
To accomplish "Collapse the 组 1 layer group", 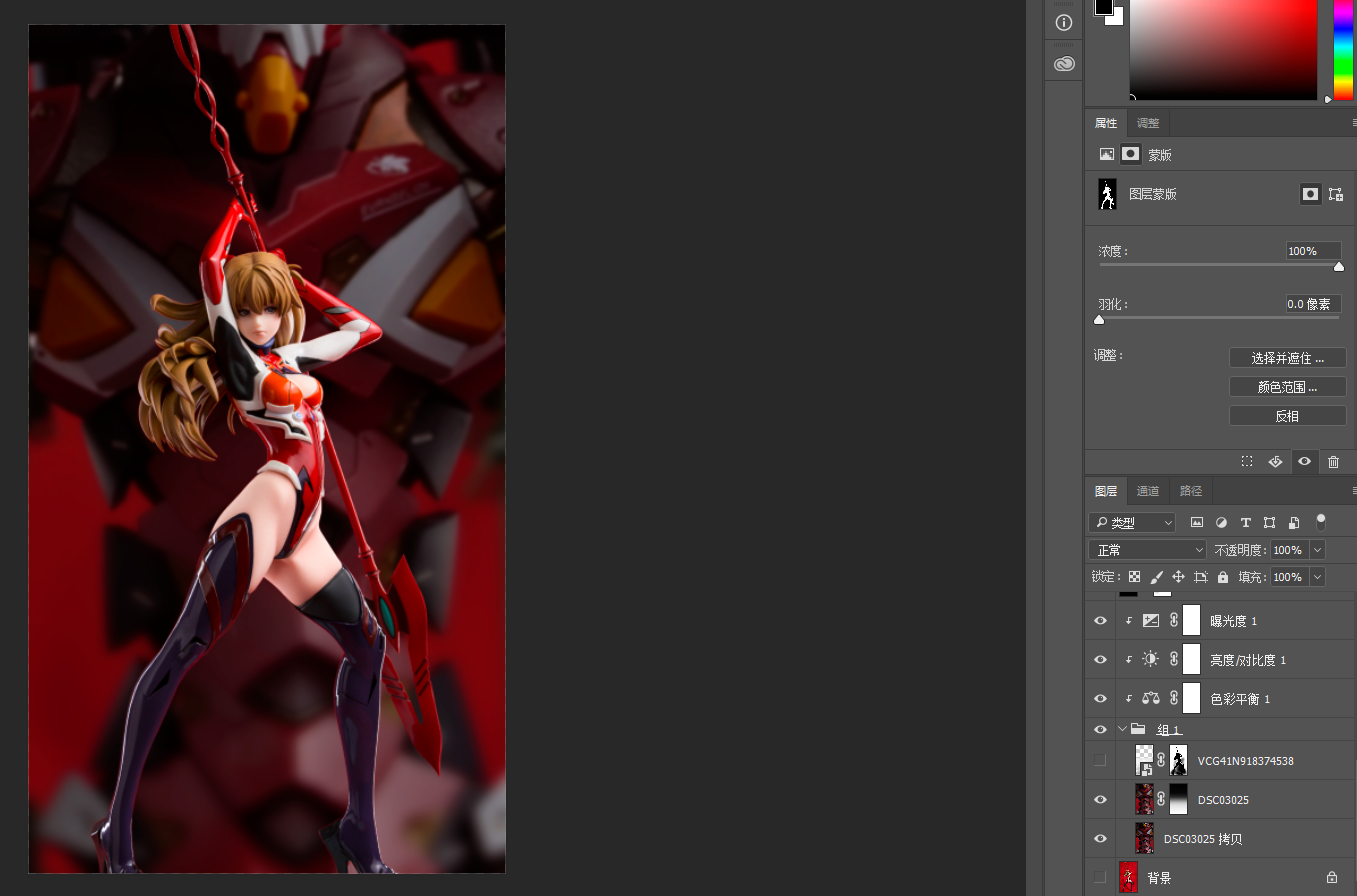I will (x=1122, y=729).
